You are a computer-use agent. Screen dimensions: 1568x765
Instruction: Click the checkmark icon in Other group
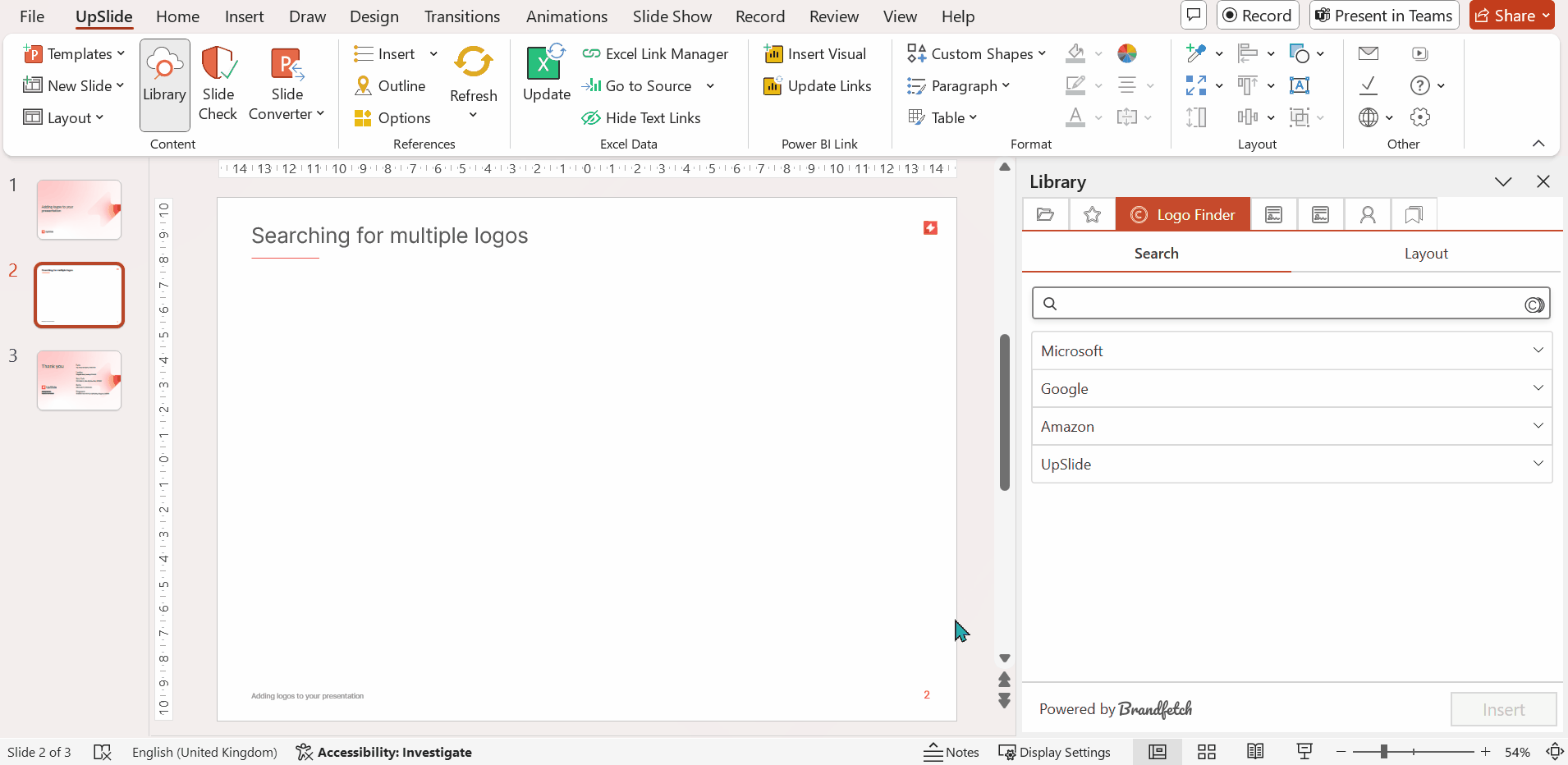coord(1369,85)
